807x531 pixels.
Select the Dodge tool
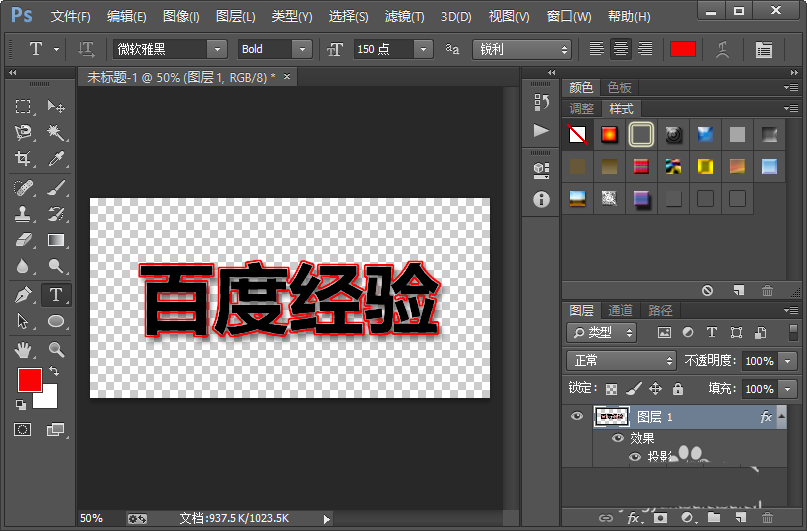pos(56,266)
